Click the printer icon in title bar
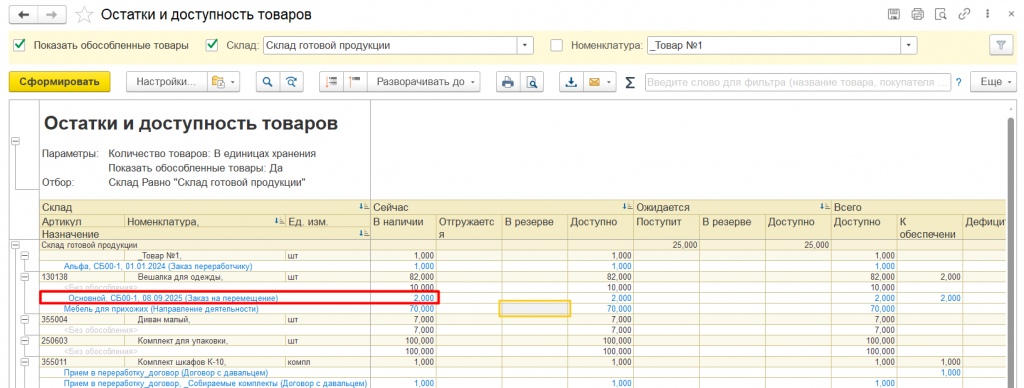Screen dimensions: 1024x388 click(918, 14)
